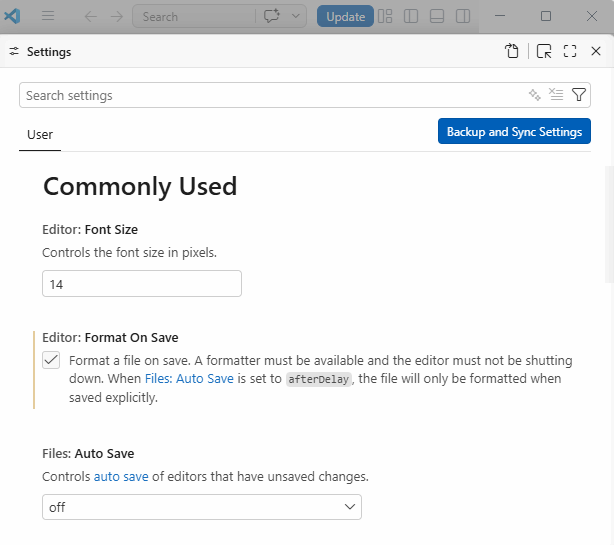
Task: Go forward with the right arrow
Action: [116, 16]
